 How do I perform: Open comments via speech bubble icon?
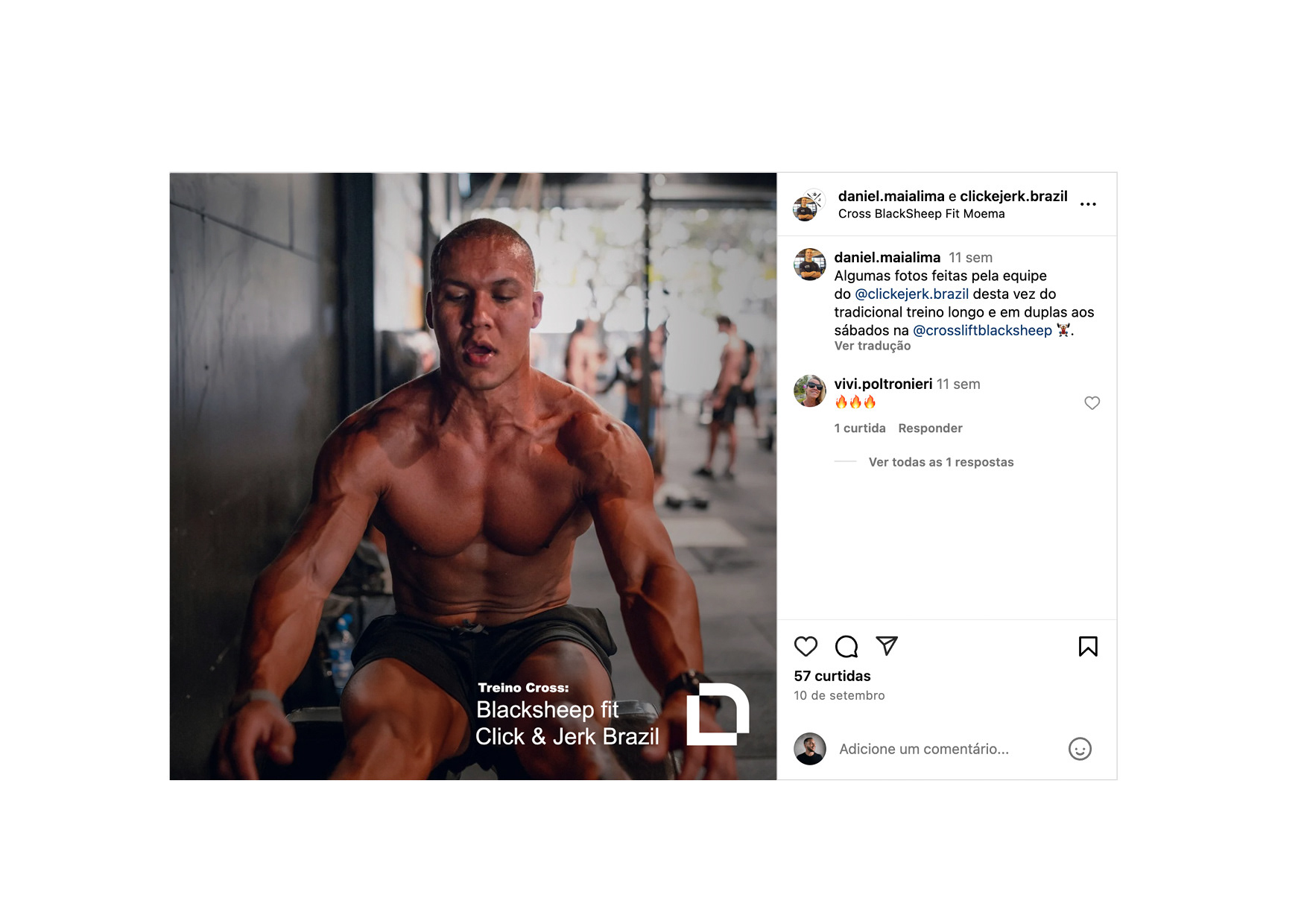(846, 646)
